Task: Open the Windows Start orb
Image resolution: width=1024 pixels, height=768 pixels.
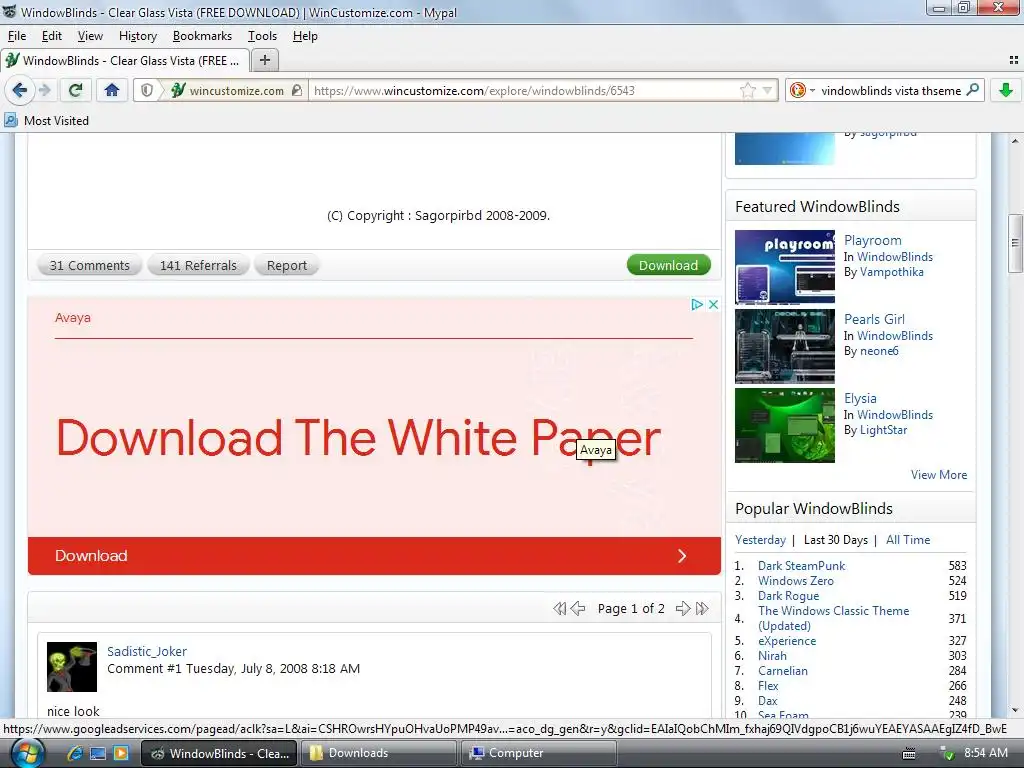Action: click(x=27, y=753)
